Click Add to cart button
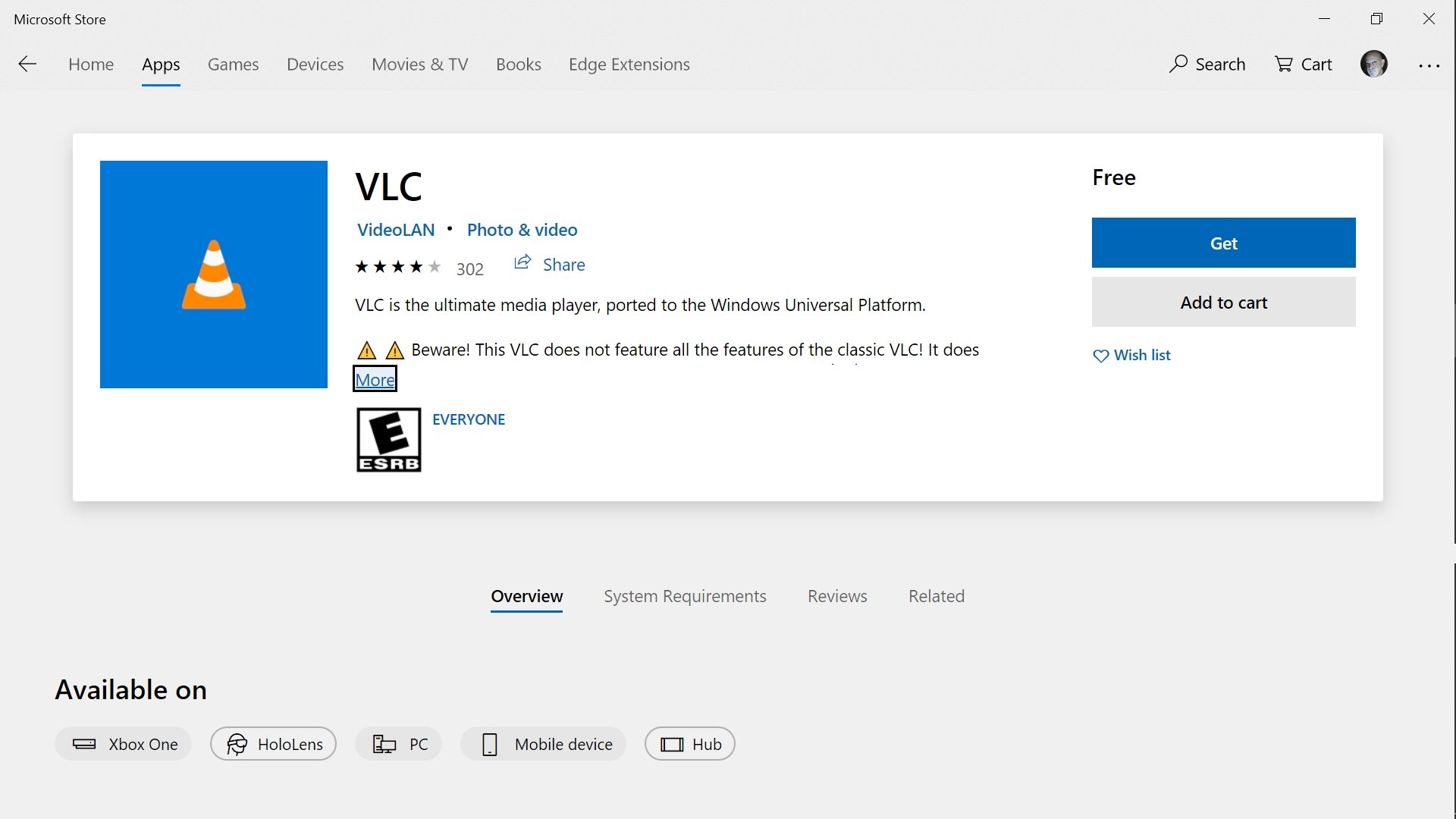 click(x=1224, y=302)
